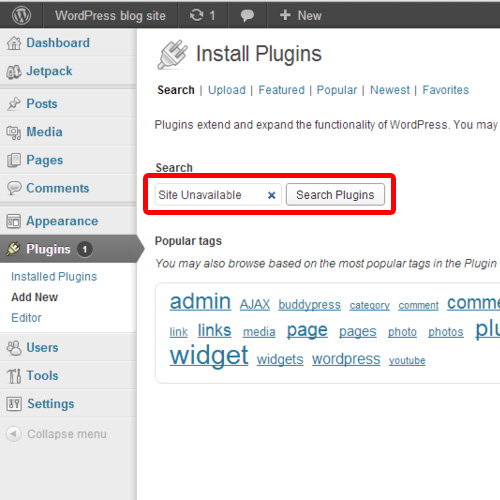This screenshot has height=500, width=500.
Task: Click the Install Plugins plug header icon
Action: 173,54
